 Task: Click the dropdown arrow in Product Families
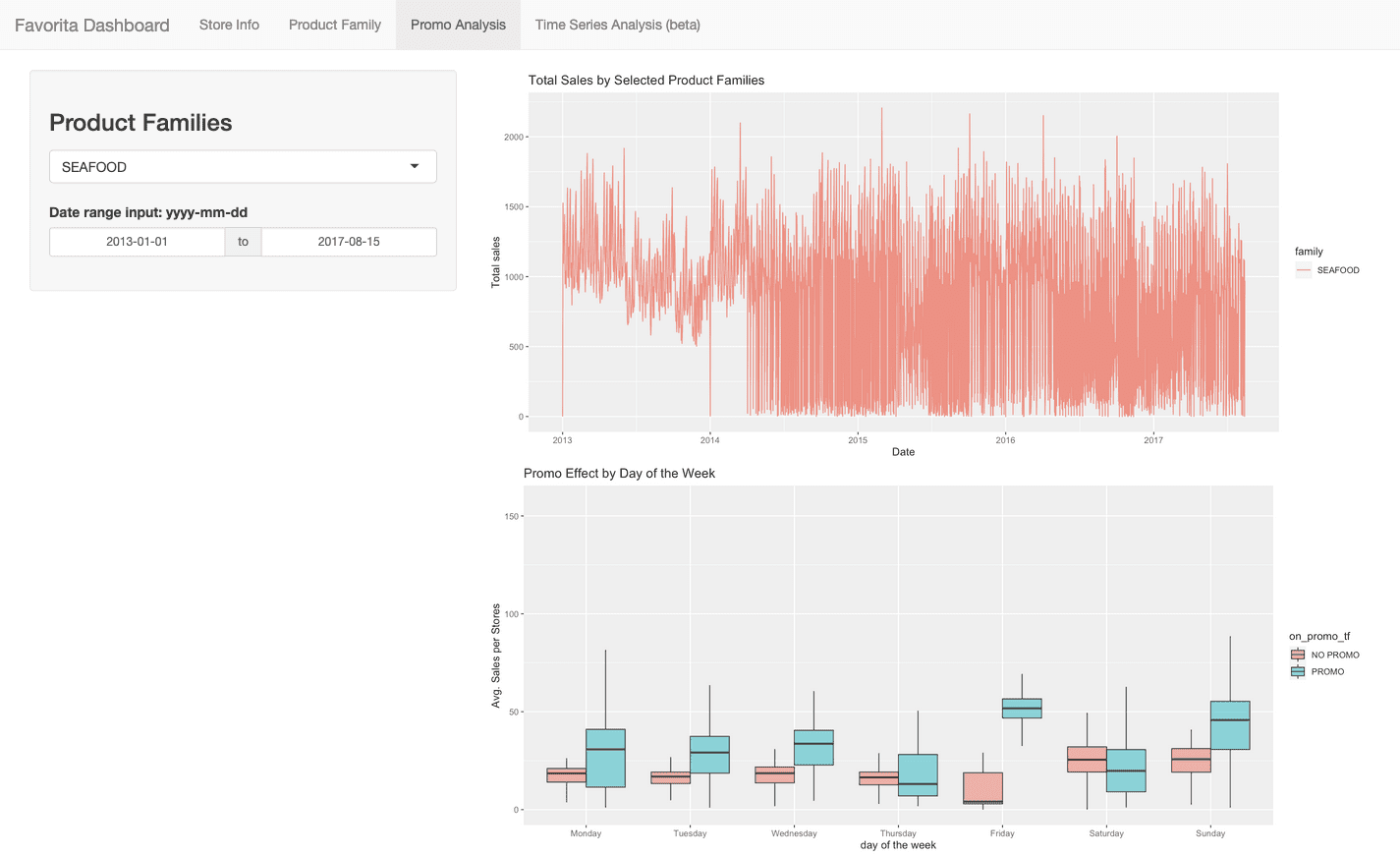click(415, 167)
